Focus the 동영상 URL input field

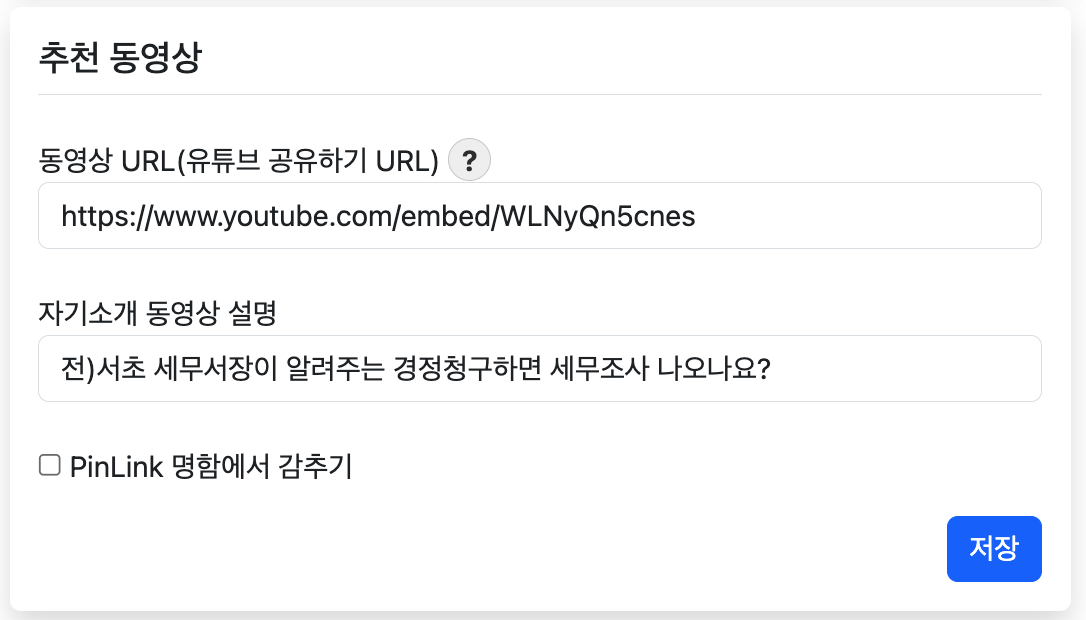[x=540, y=216]
